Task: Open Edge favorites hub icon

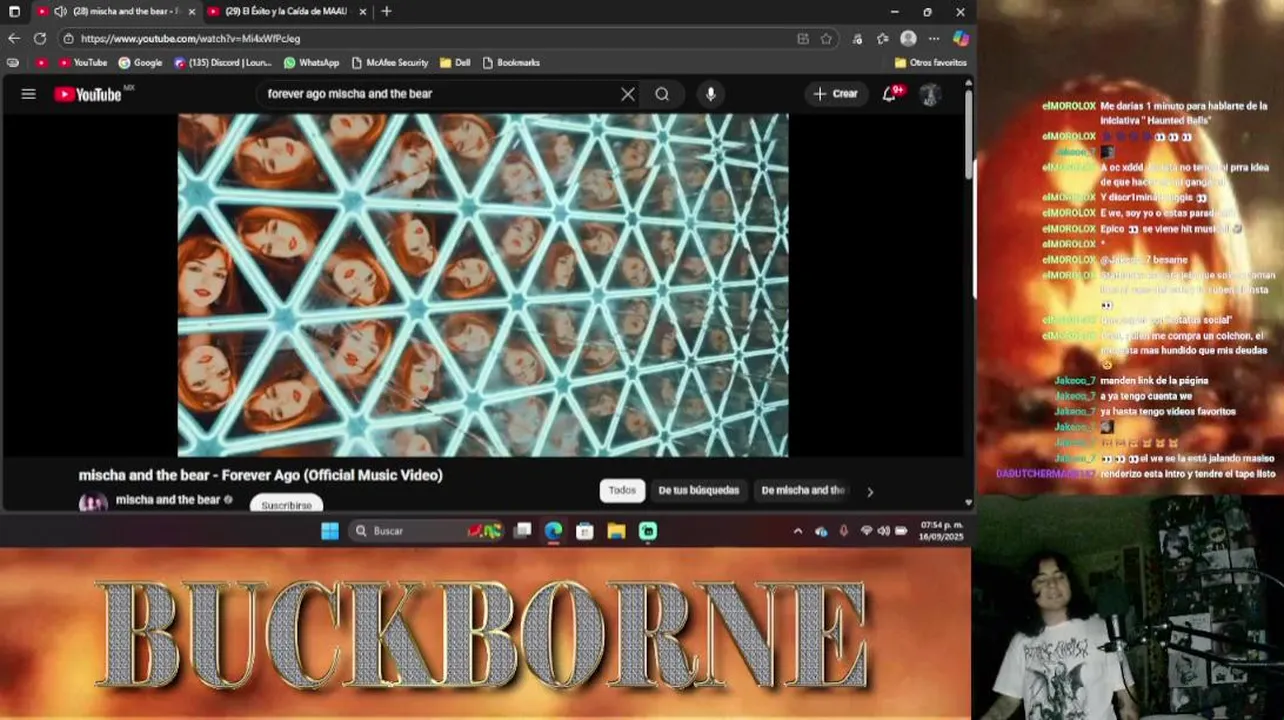Action: pyautogui.click(x=883, y=38)
